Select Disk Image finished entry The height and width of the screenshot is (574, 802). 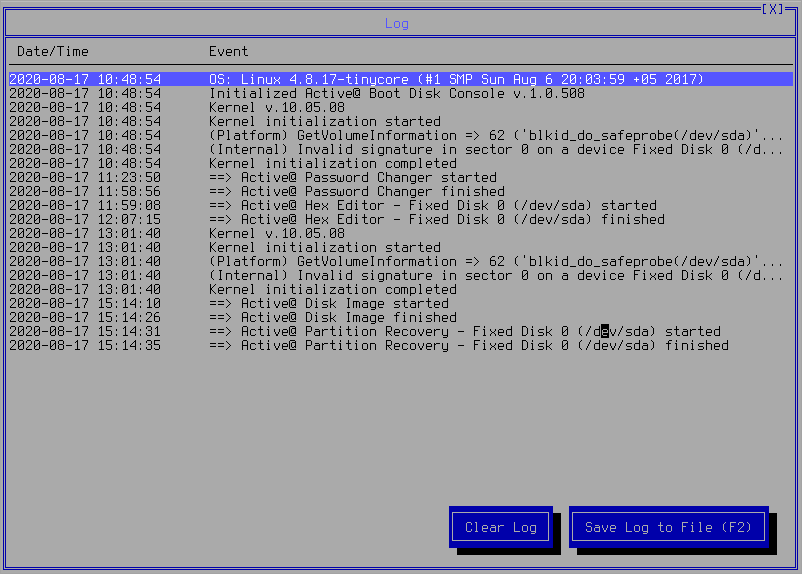pos(401,317)
